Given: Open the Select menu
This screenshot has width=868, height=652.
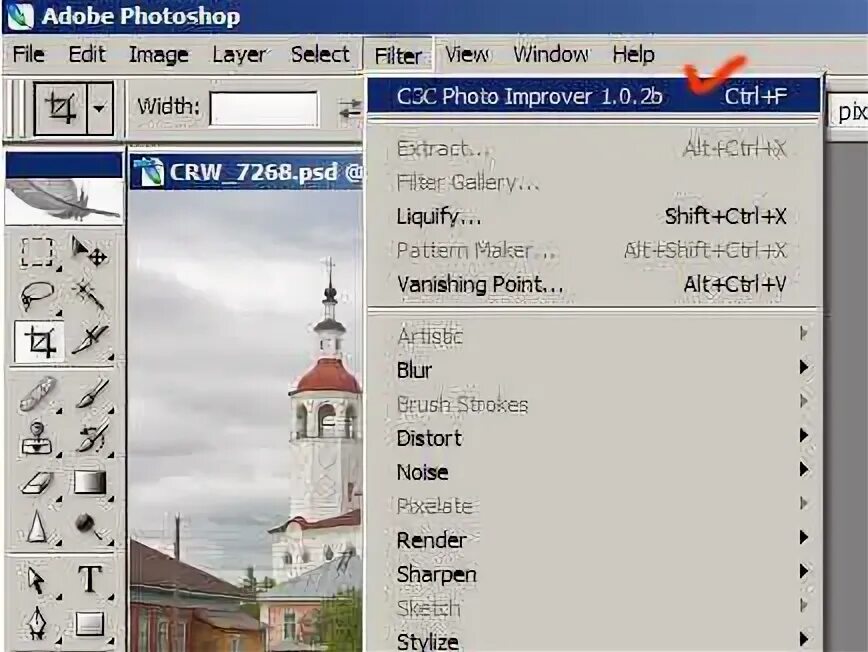Looking at the screenshot, I should [x=320, y=54].
